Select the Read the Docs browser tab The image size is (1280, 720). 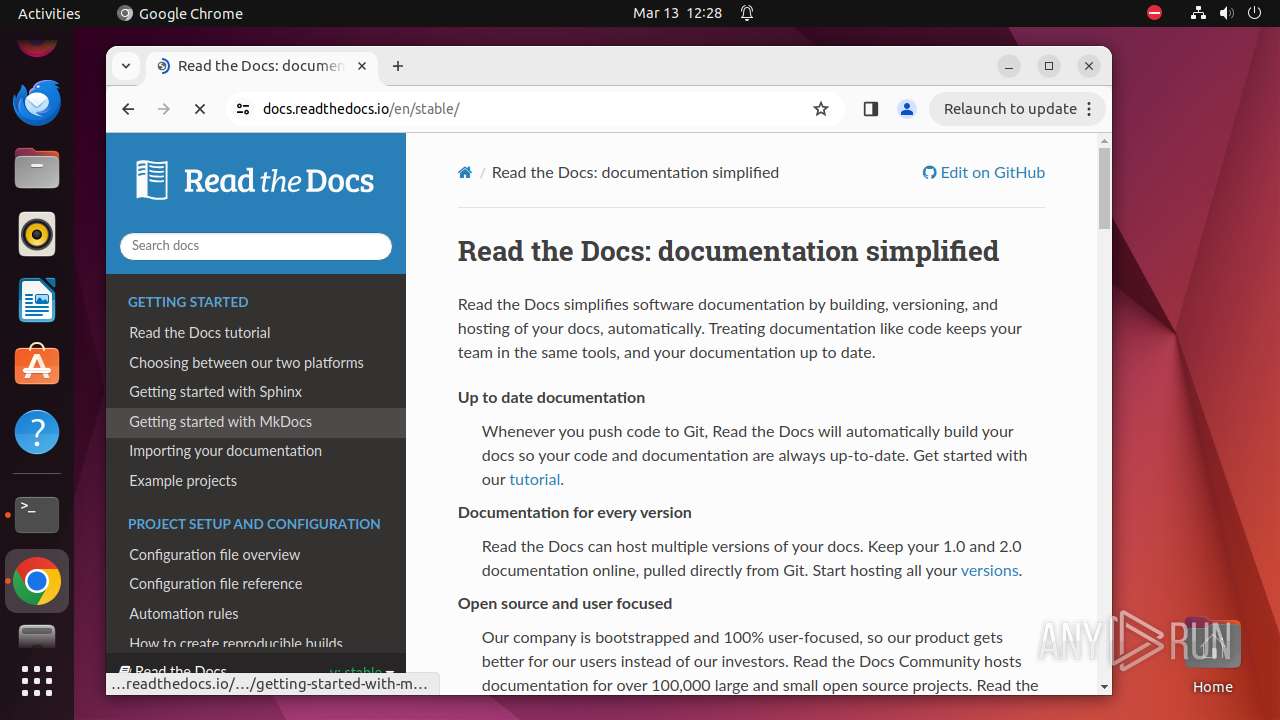click(x=260, y=66)
